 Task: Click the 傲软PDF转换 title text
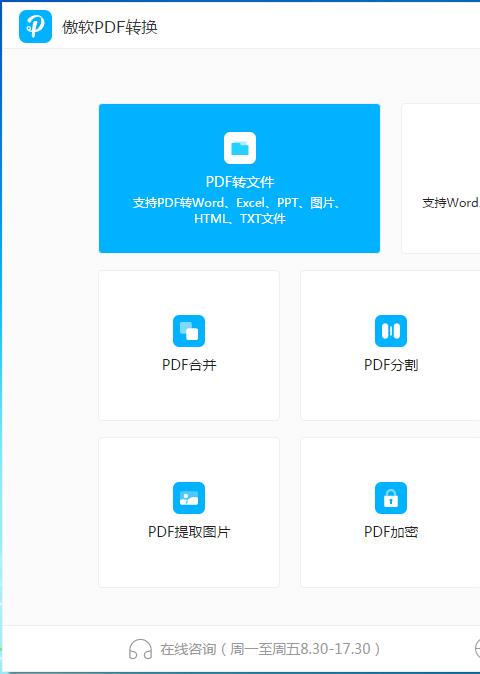point(110,27)
